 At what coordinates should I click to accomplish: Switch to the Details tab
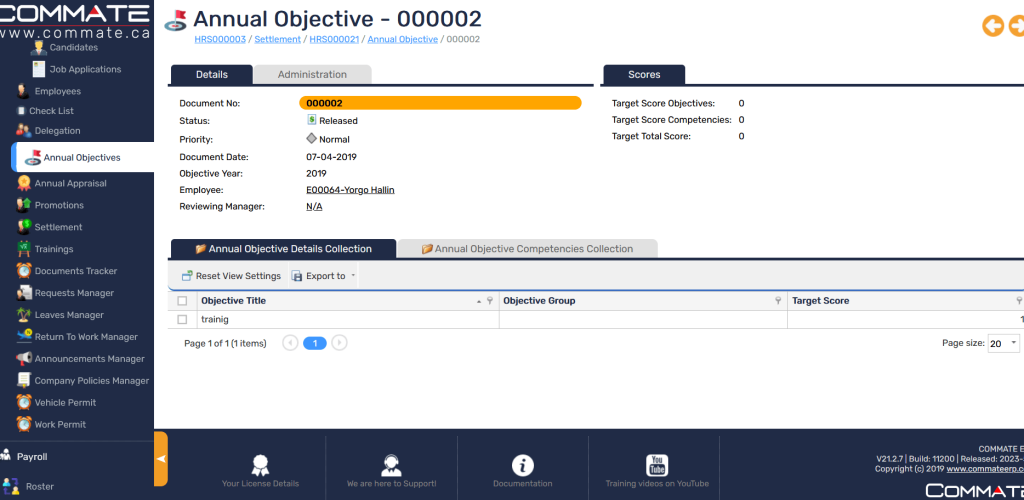212,74
